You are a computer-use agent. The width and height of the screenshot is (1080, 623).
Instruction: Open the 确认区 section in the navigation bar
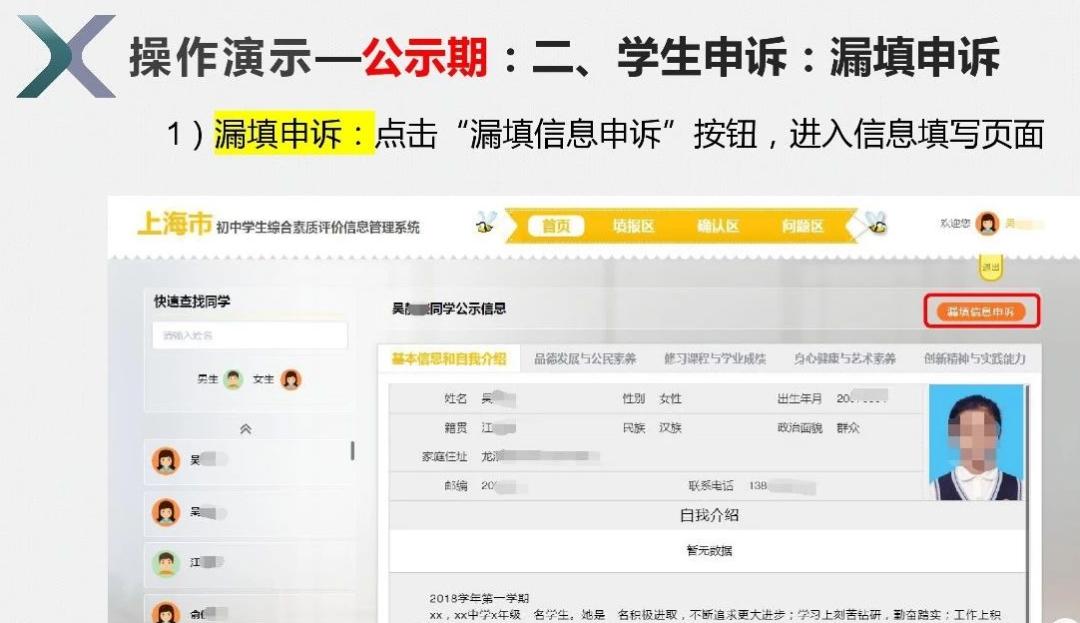[721, 226]
